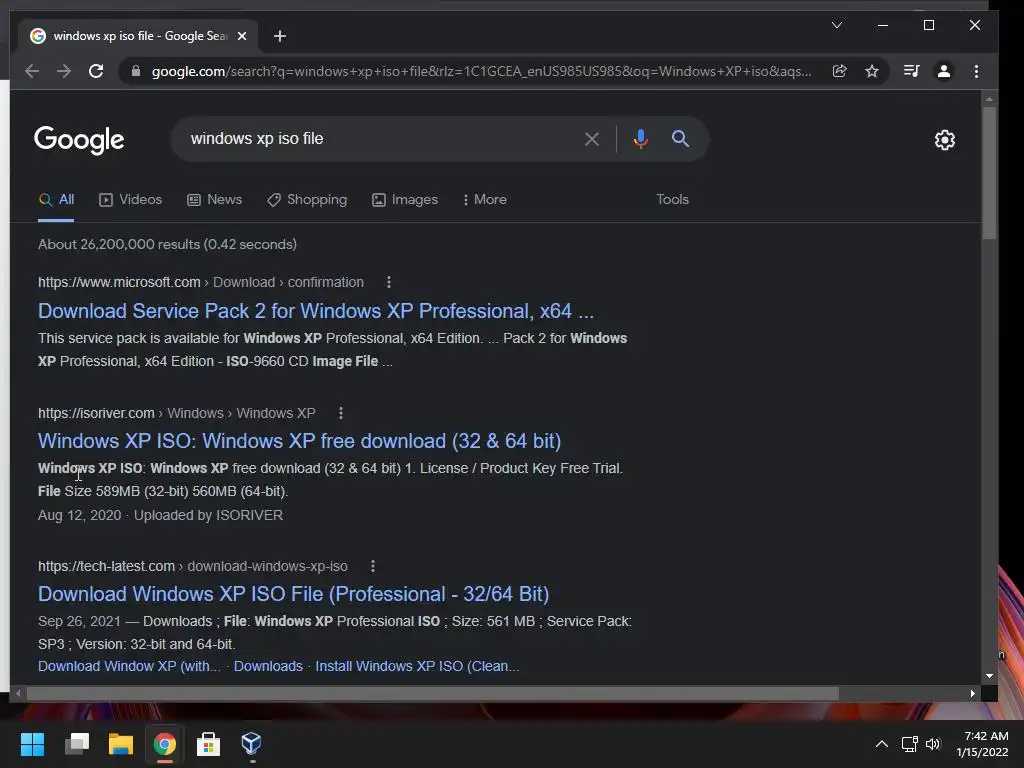1024x768 pixels.
Task: Start voice search with the microphone
Action: (641, 139)
